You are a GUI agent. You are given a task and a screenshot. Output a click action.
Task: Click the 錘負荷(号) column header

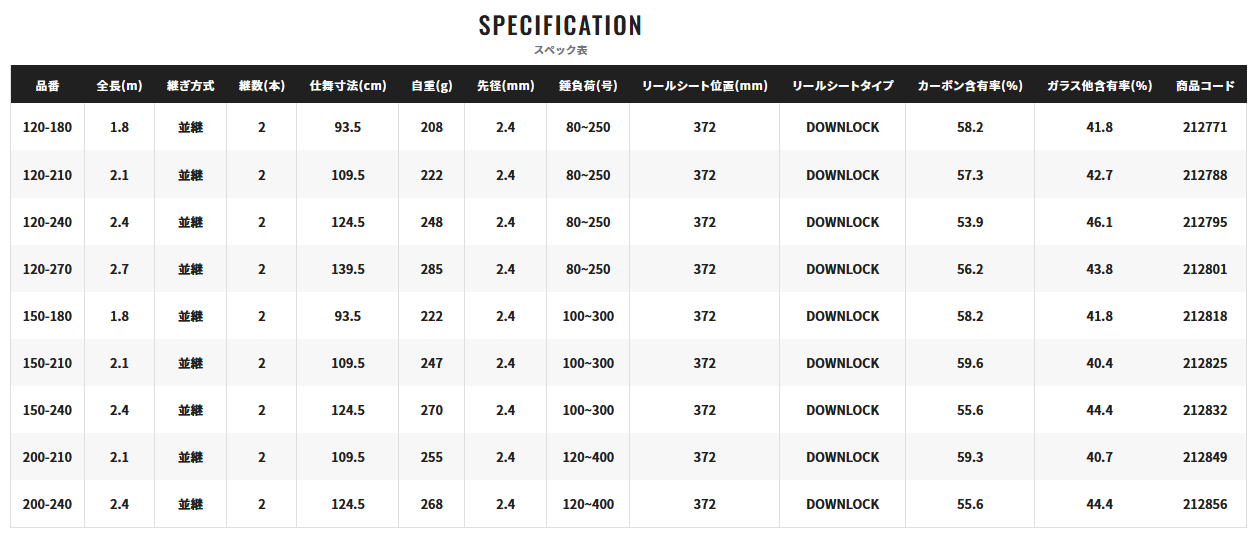point(588,86)
